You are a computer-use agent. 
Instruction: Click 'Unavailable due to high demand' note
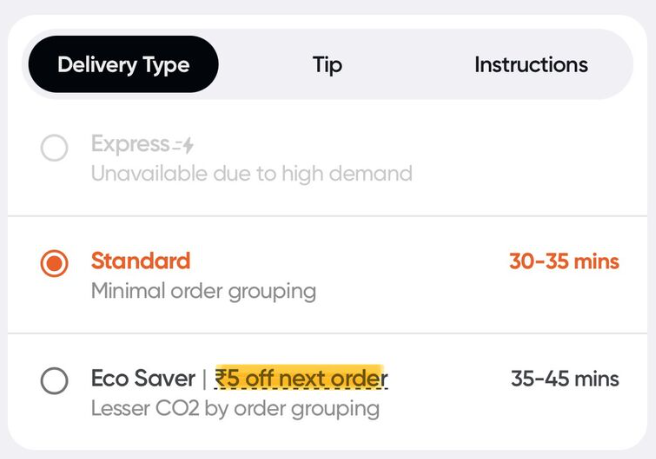point(251,173)
